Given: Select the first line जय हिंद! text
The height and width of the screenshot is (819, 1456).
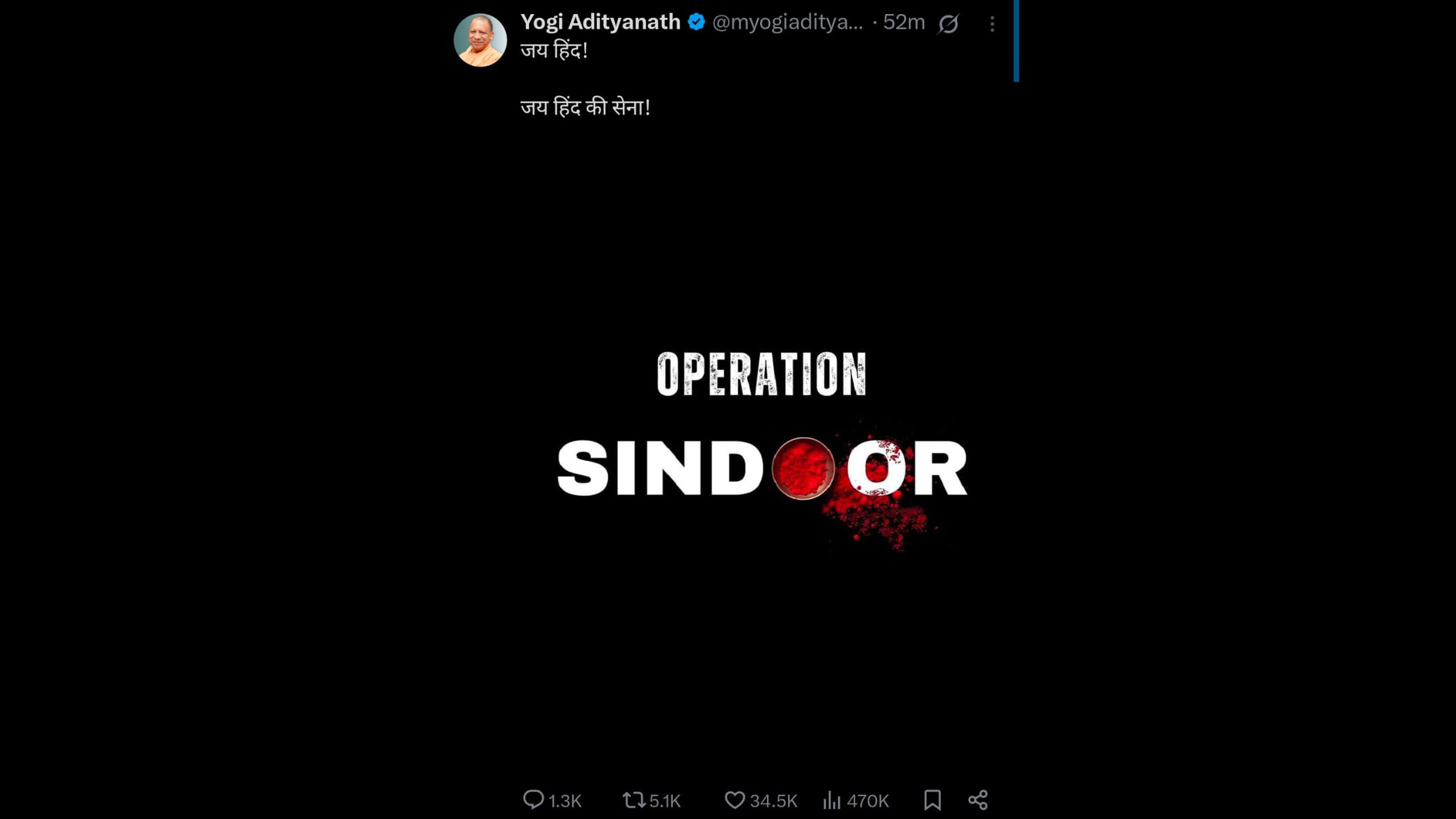Looking at the screenshot, I should (x=554, y=51).
